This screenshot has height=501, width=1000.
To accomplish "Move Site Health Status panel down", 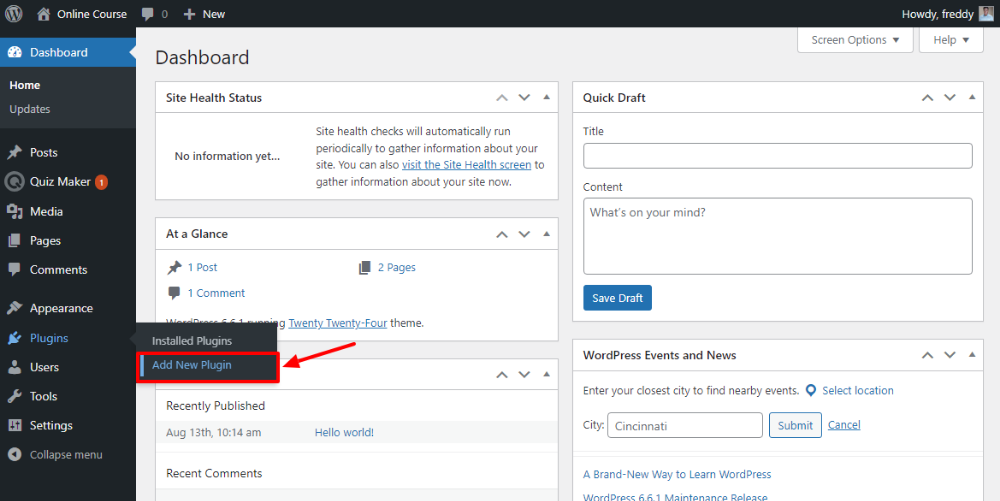I will [x=524, y=98].
